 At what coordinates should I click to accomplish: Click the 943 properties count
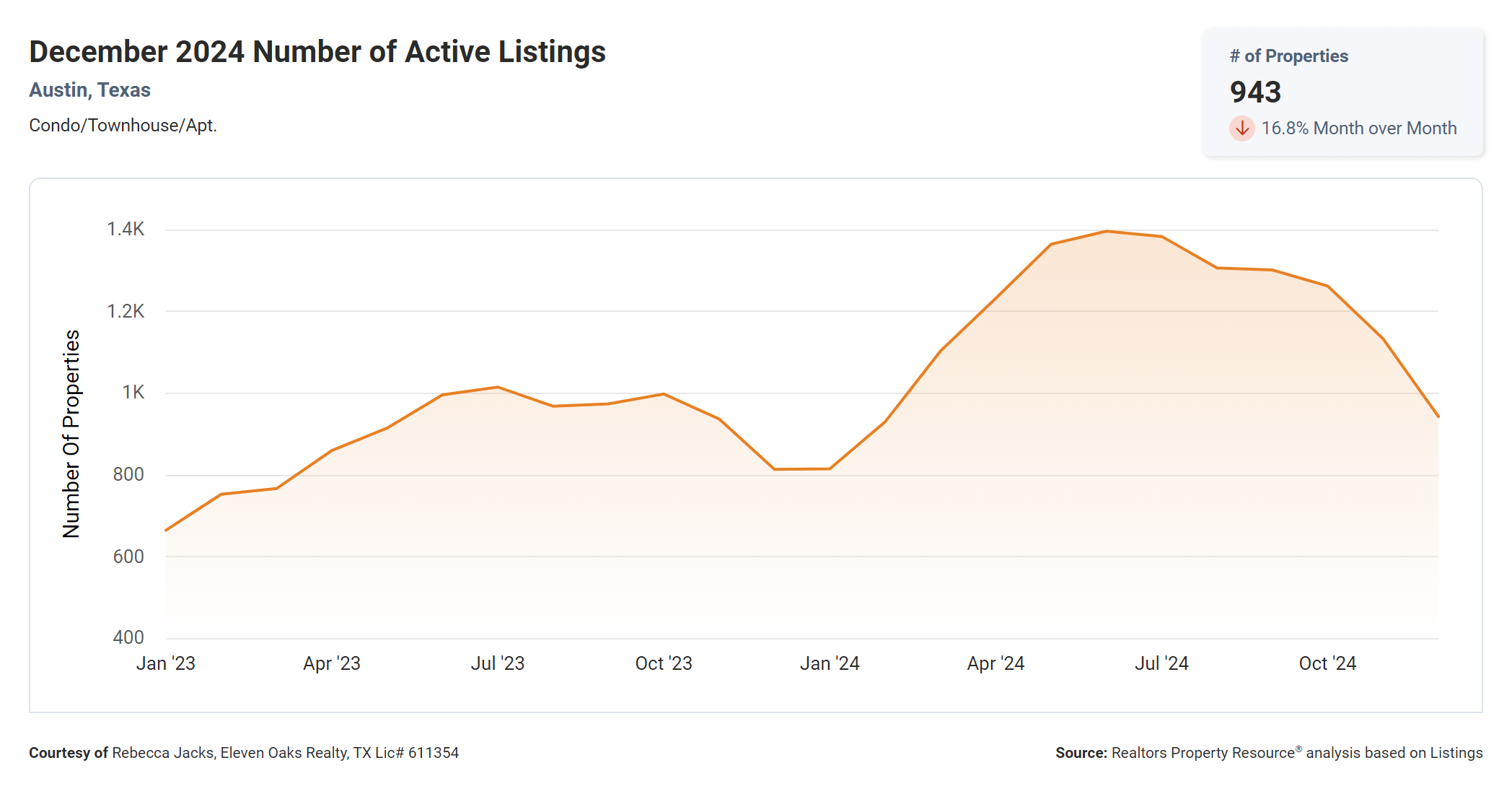tap(1255, 92)
